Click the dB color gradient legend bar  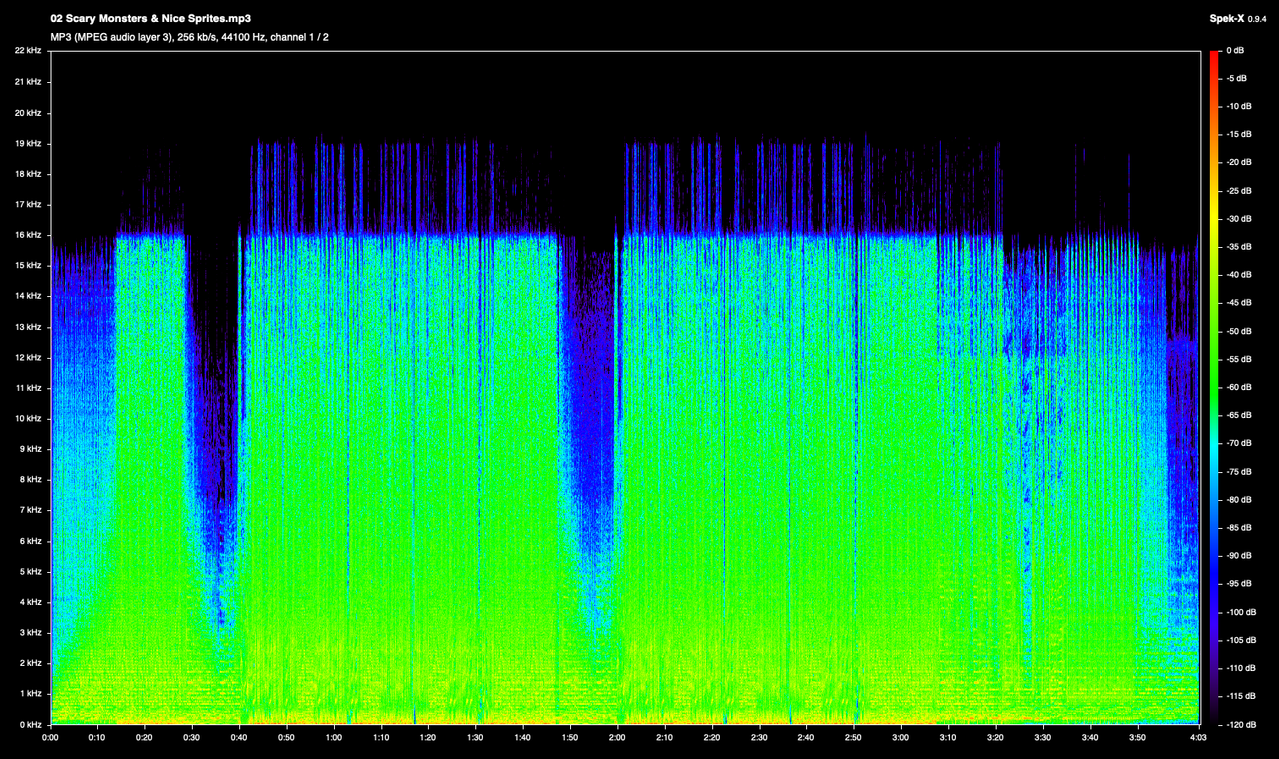(1214, 387)
